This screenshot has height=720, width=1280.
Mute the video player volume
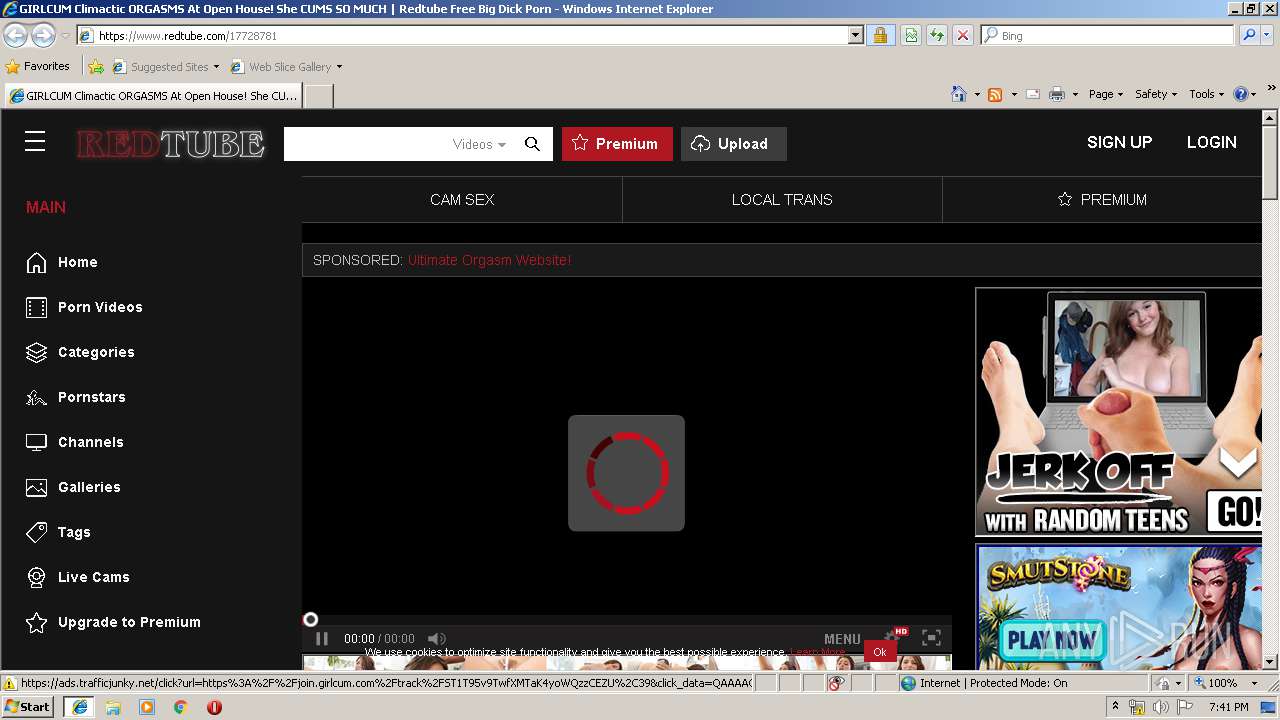click(436, 638)
